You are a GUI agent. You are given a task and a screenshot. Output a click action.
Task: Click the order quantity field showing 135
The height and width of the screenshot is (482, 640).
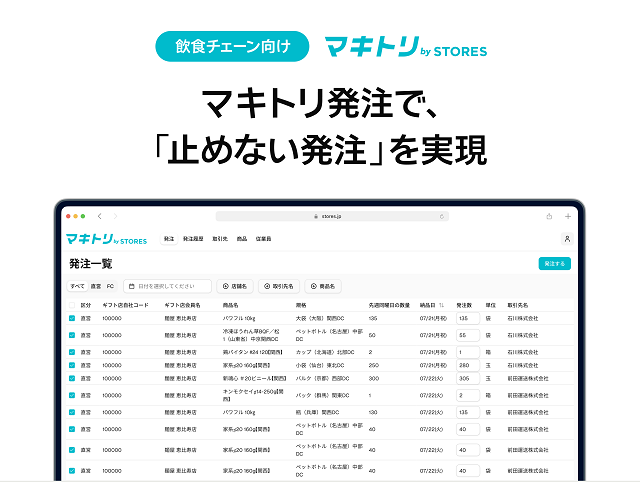pos(466,319)
